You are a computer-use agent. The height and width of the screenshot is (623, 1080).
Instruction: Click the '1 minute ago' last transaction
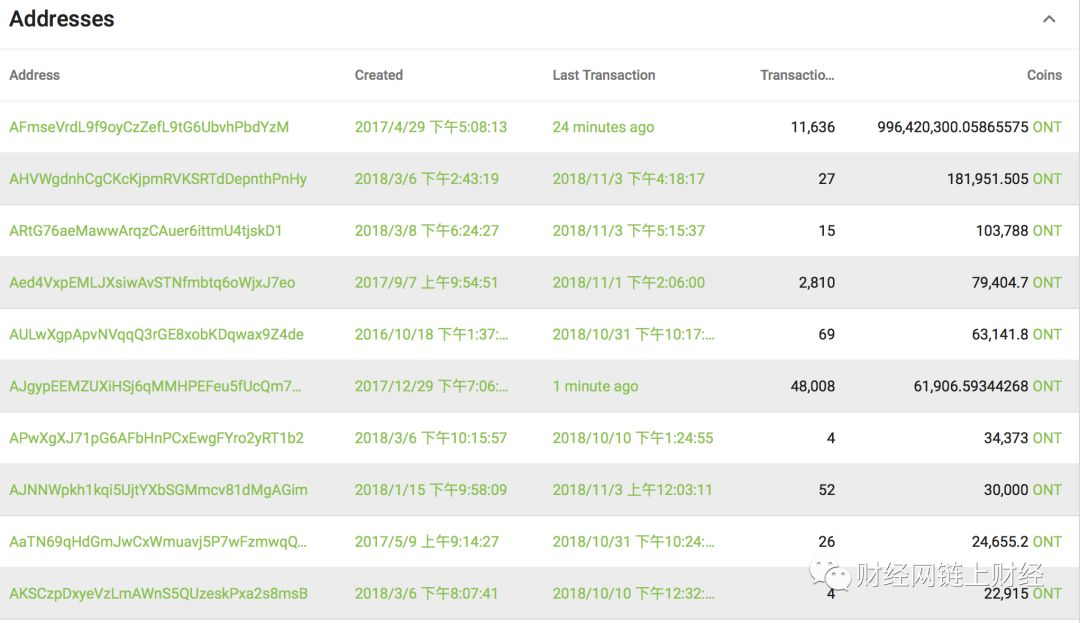(595, 386)
